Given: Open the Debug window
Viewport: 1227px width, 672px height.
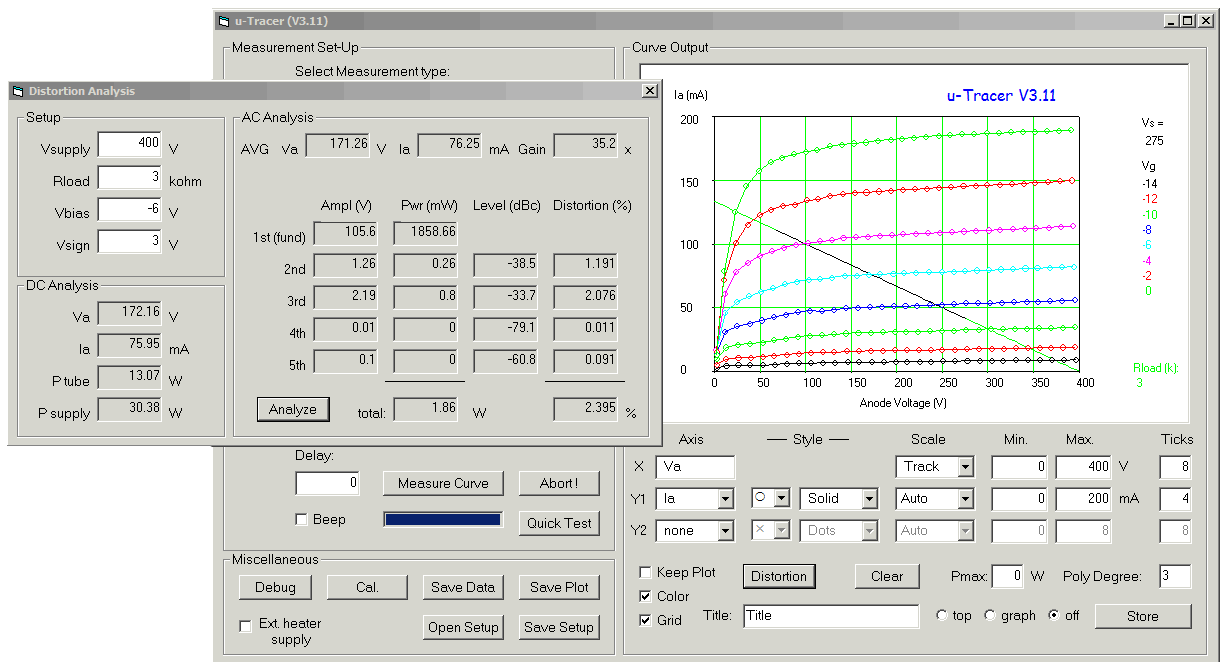Looking at the screenshot, I should [275, 587].
